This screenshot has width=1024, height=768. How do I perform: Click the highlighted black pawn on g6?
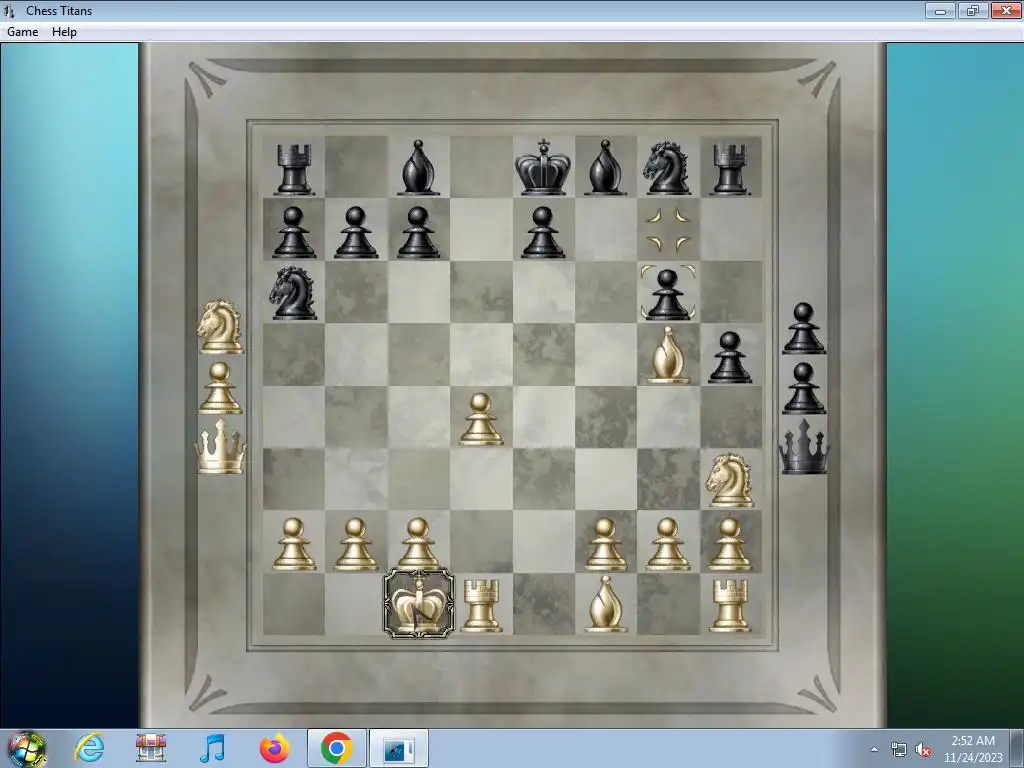(x=667, y=293)
